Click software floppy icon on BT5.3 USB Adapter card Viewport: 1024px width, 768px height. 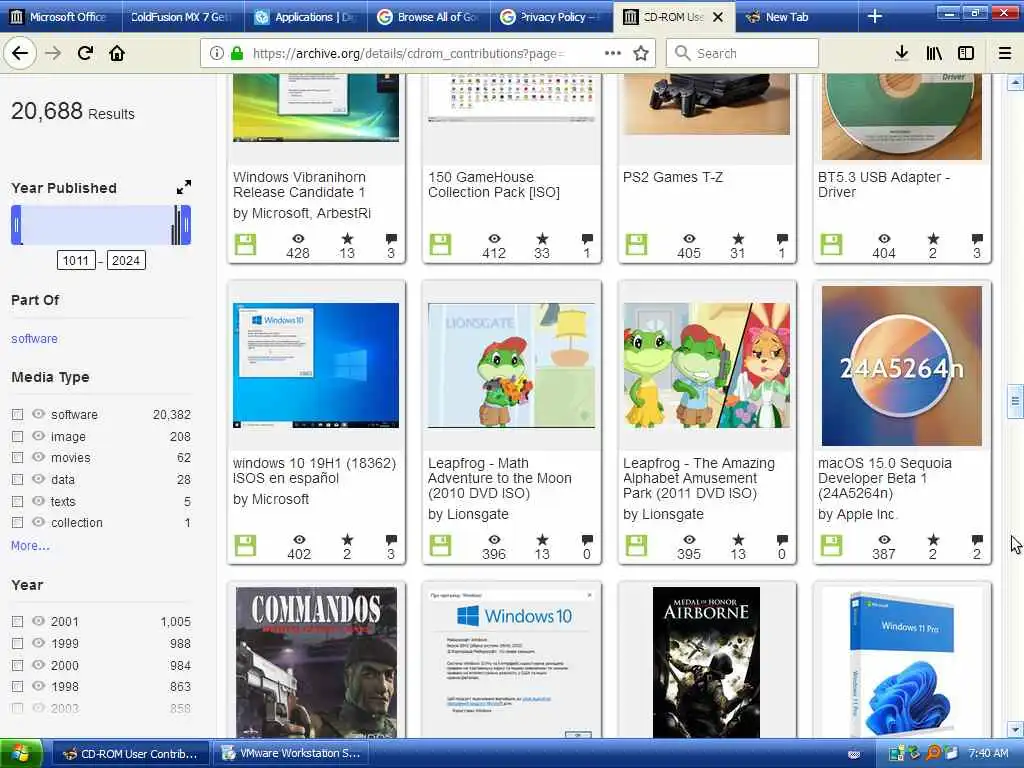click(831, 245)
